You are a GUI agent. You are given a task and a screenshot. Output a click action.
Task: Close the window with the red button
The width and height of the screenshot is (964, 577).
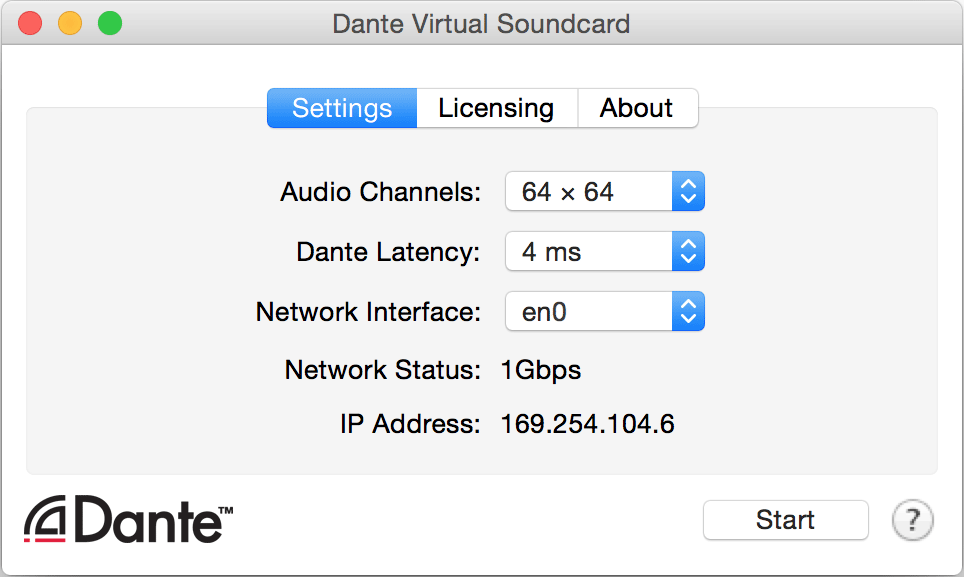31,24
